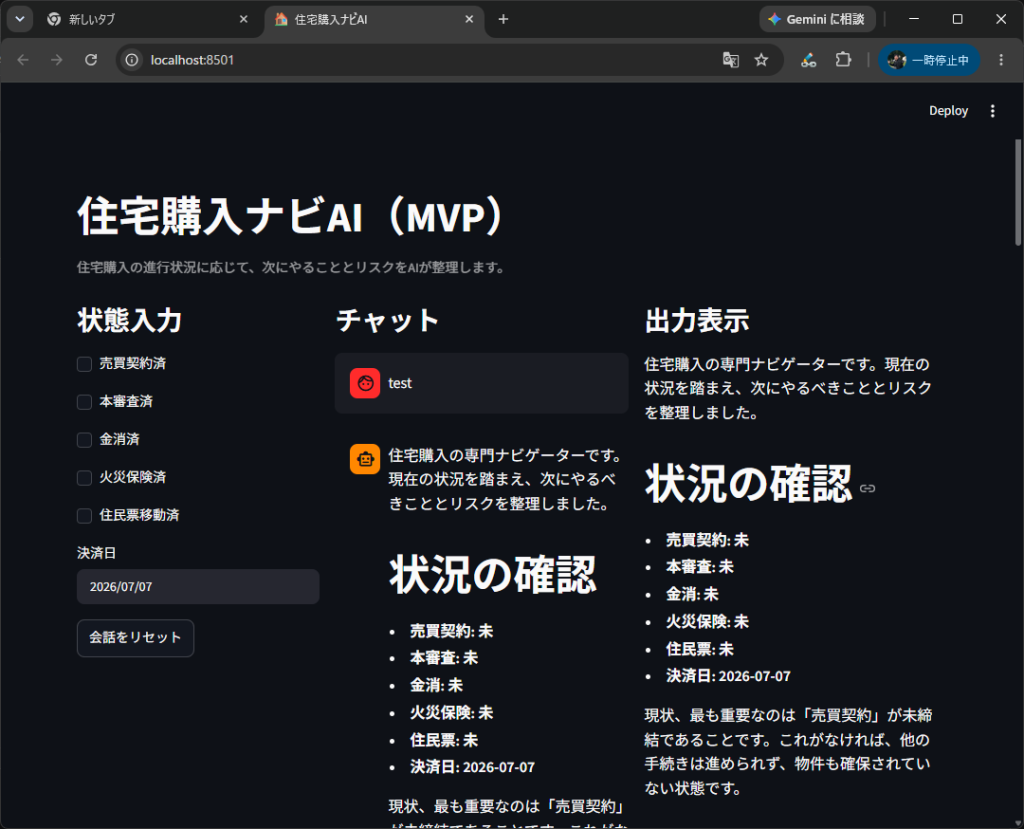This screenshot has height=829, width=1024.
Task: Reload the localhost page
Action: click(91, 60)
